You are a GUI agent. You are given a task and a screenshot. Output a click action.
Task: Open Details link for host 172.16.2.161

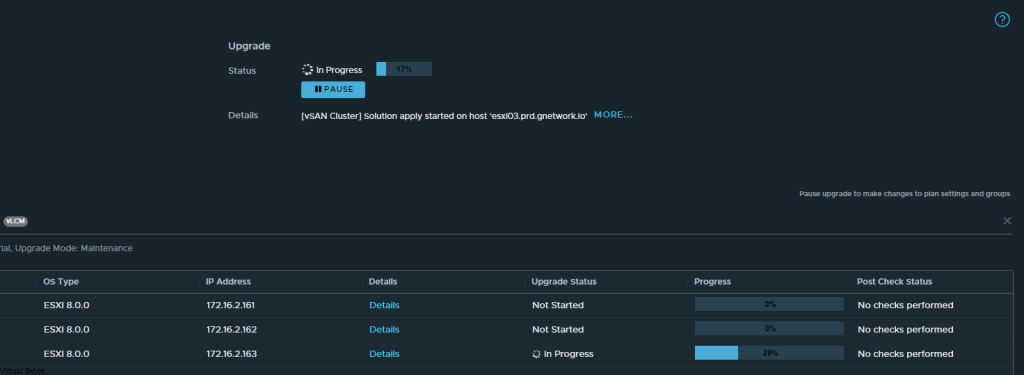[384, 305]
